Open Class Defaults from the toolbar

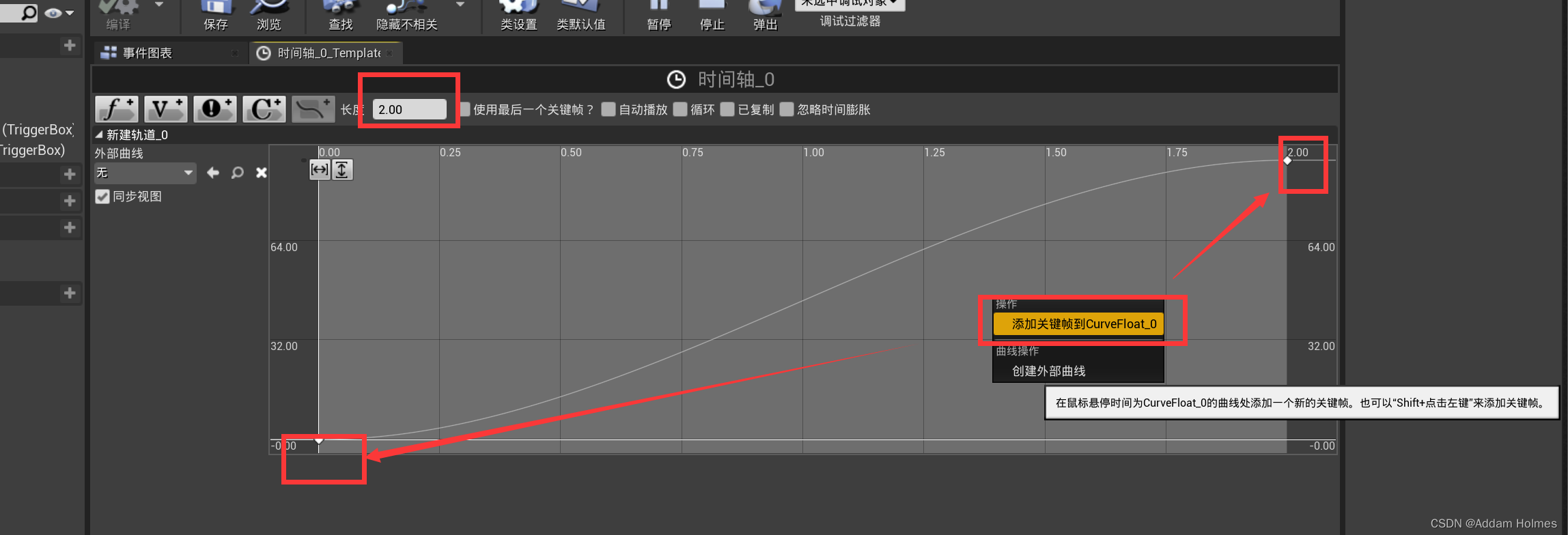(x=581, y=15)
